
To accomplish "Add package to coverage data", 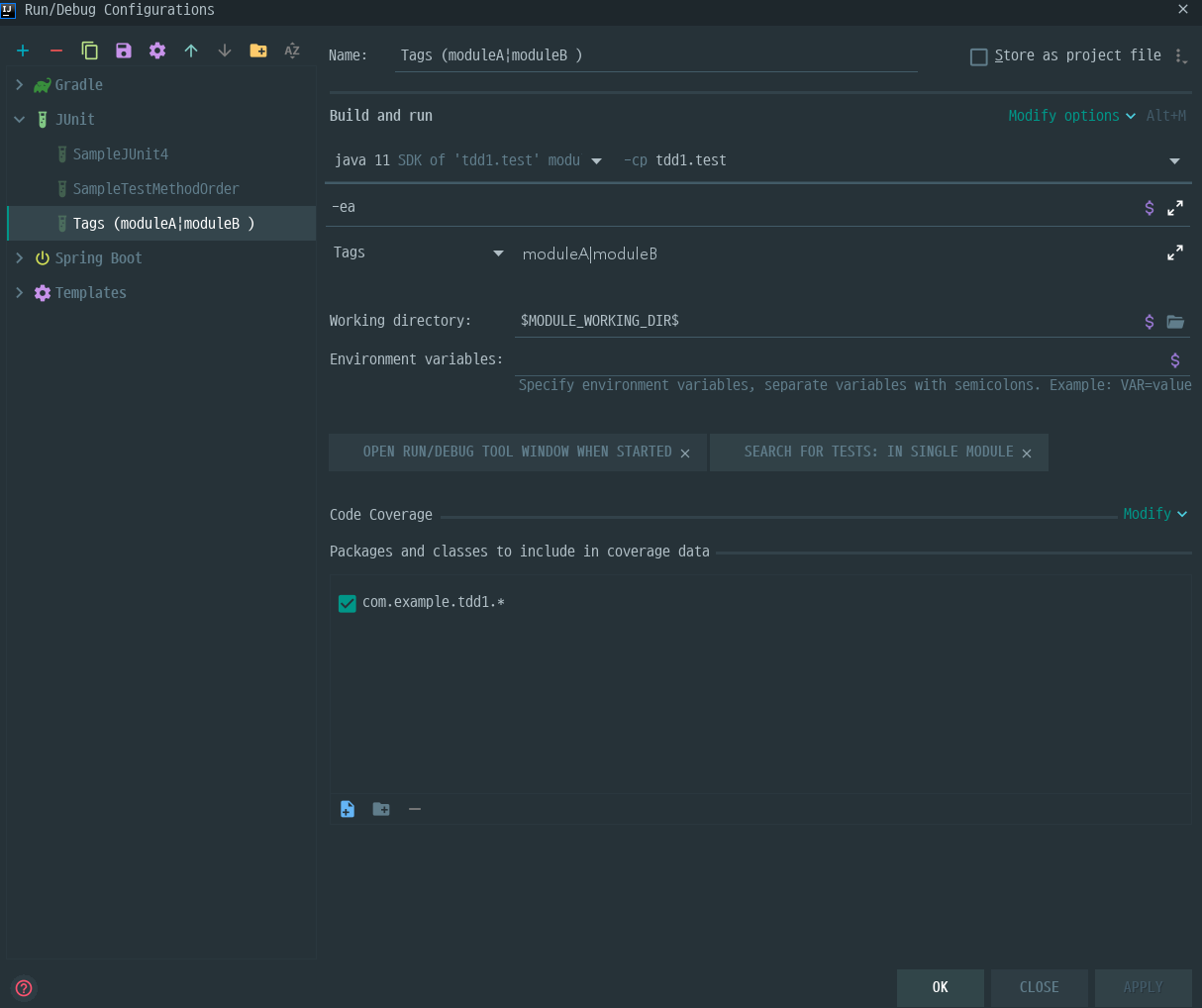I will [x=381, y=809].
